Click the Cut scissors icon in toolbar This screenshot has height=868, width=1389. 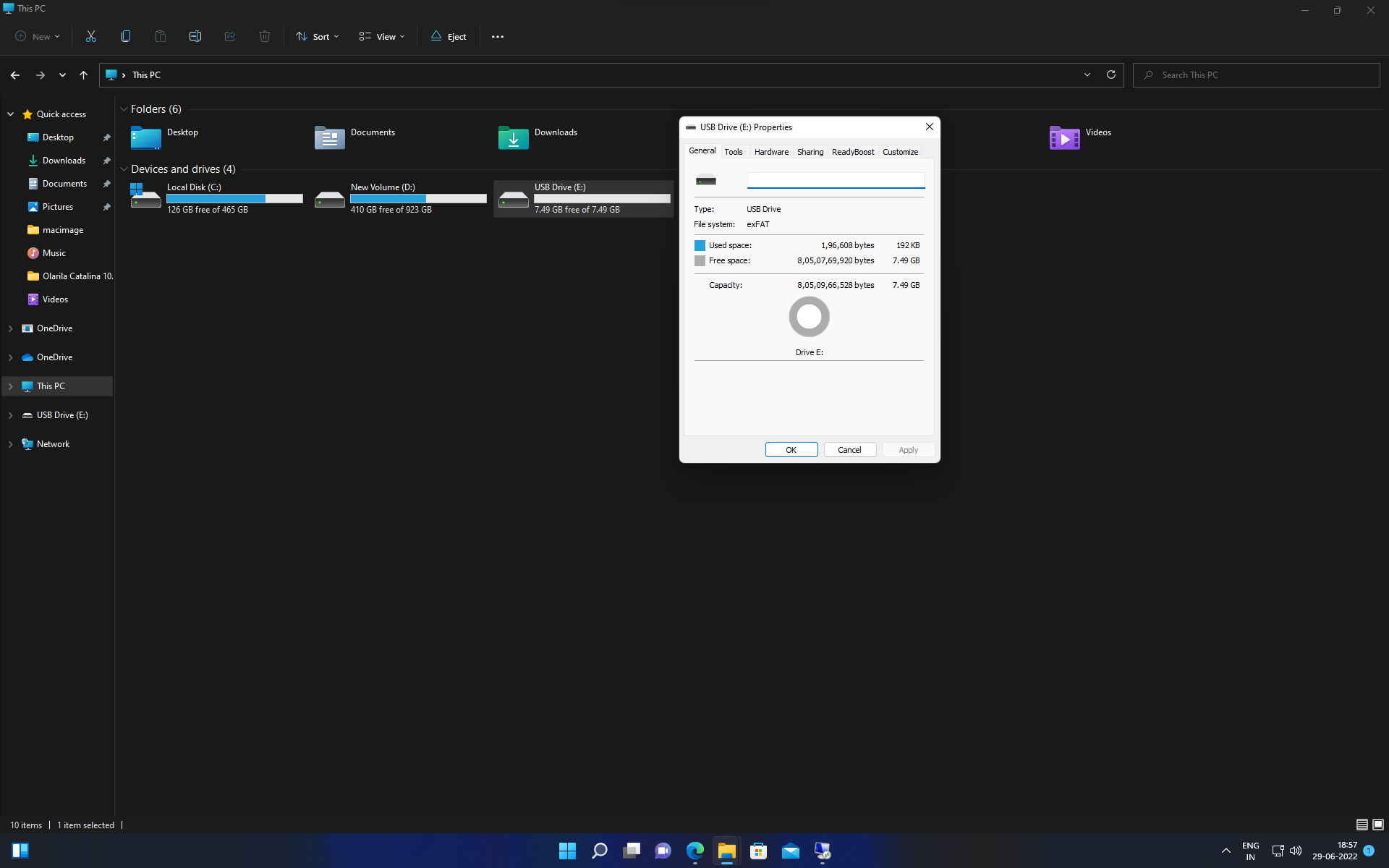(x=91, y=36)
